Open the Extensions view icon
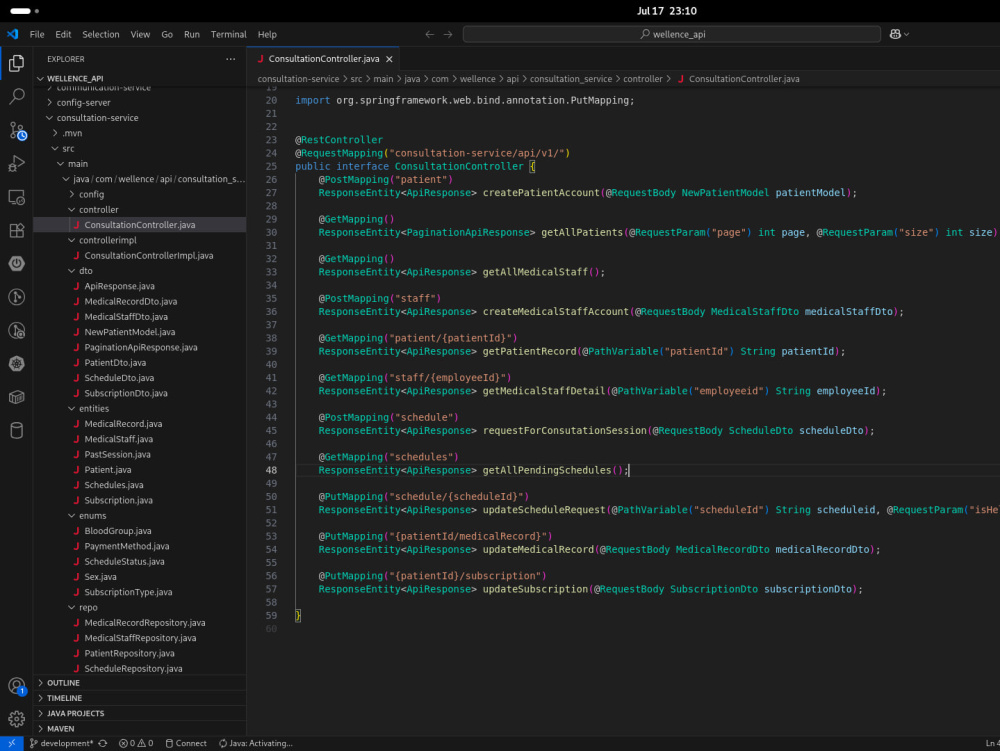The height and width of the screenshot is (751, 1000). coord(17,230)
